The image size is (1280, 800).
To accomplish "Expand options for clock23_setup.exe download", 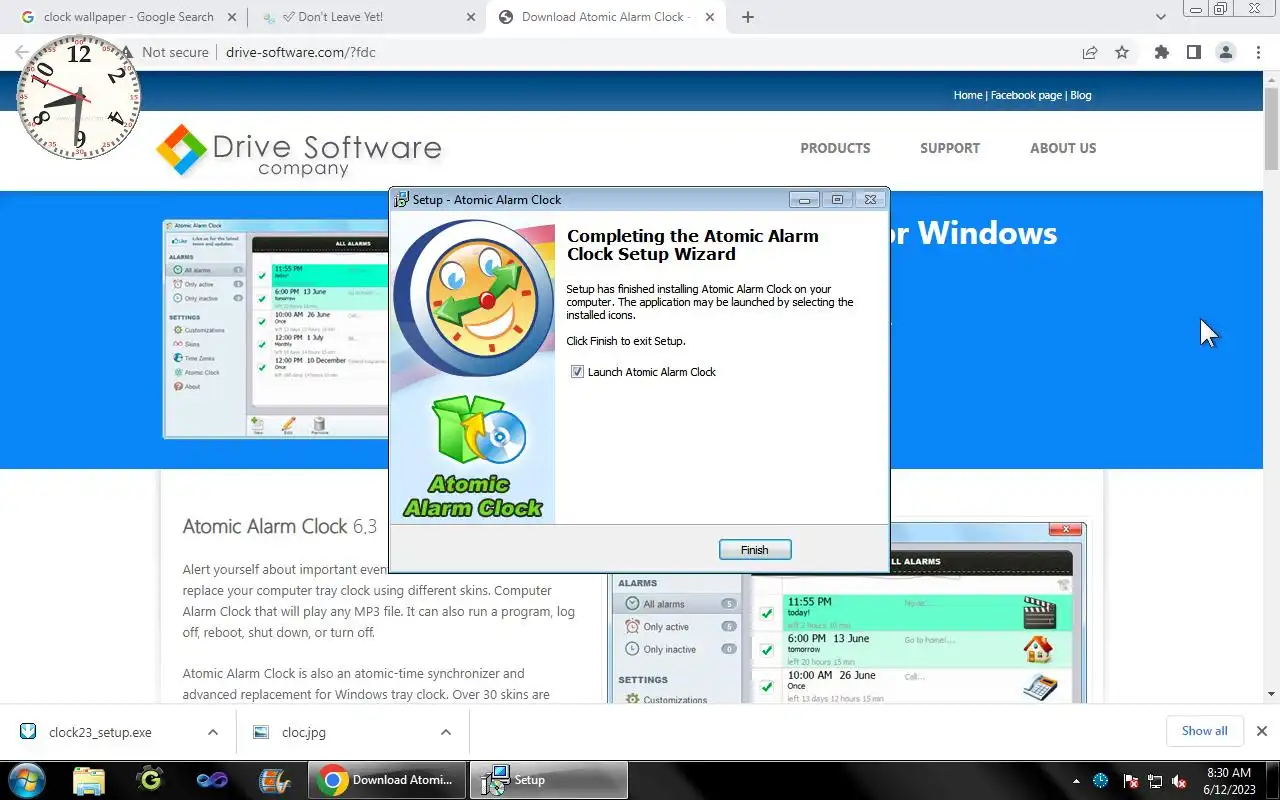I will pos(213,732).
